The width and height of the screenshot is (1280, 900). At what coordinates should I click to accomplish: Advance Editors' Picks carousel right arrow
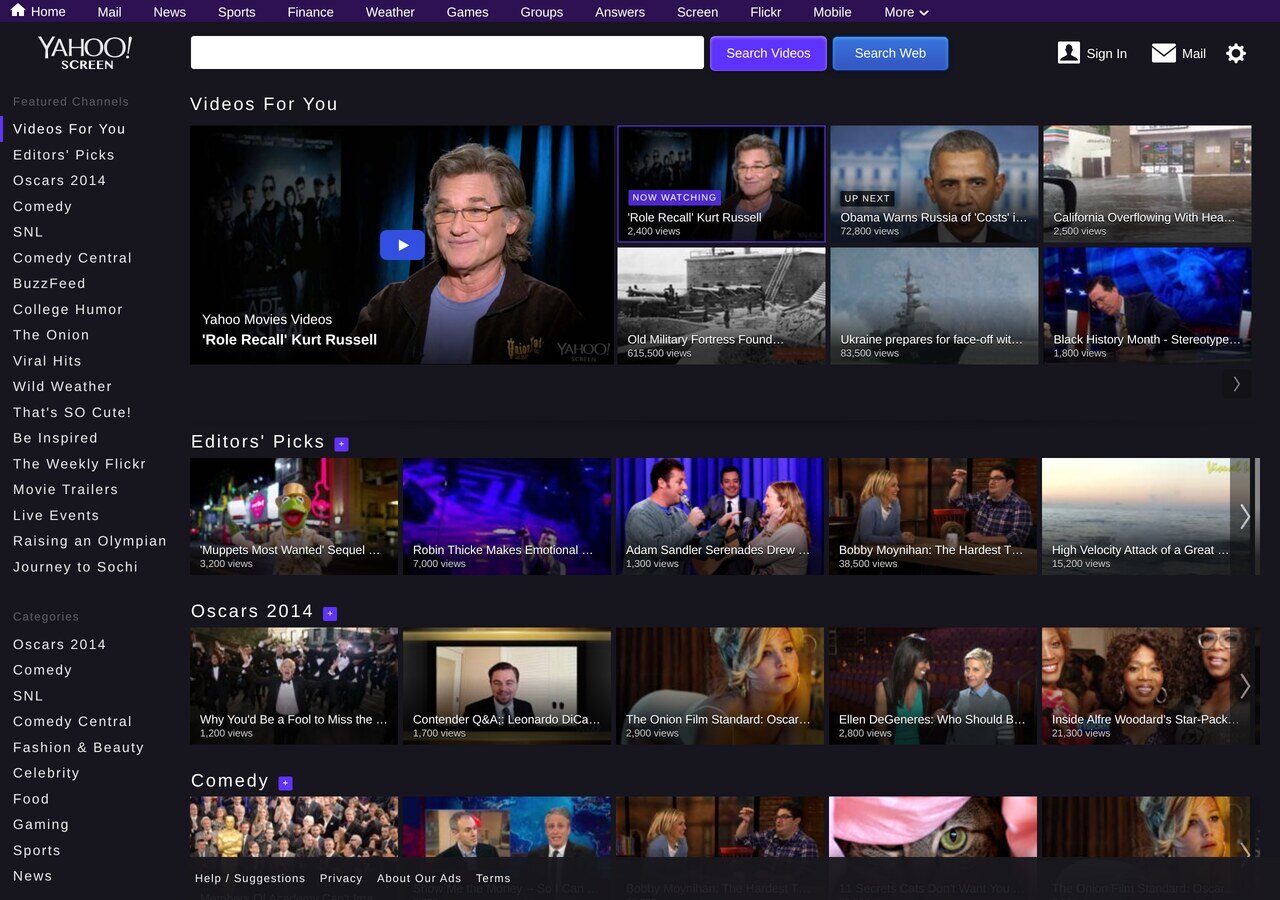click(1244, 516)
